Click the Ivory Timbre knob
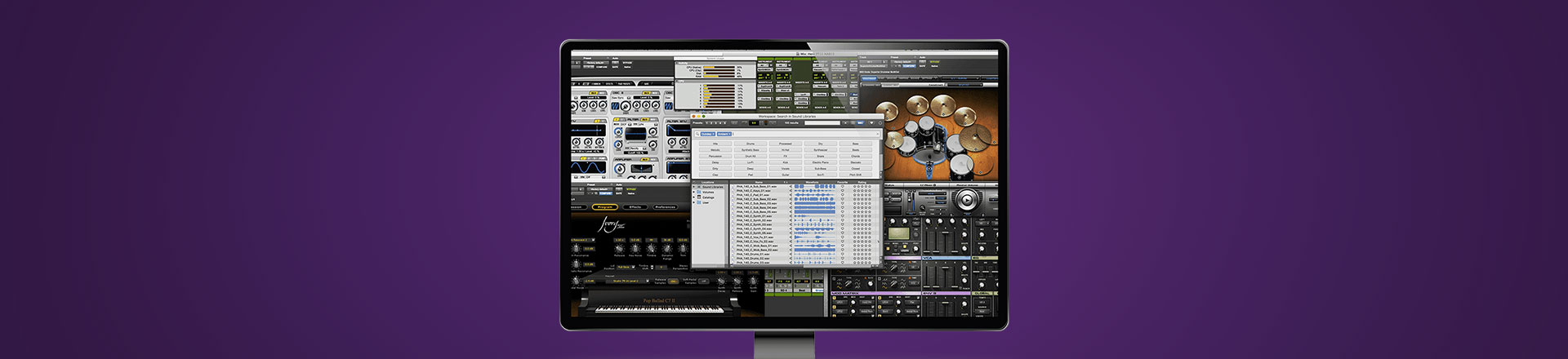The width and height of the screenshot is (1568, 359). [x=651, y=249]
